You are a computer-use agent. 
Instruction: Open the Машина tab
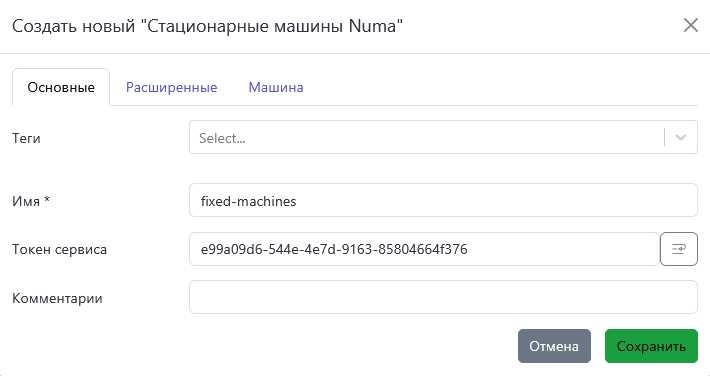(x=276, y=87)
